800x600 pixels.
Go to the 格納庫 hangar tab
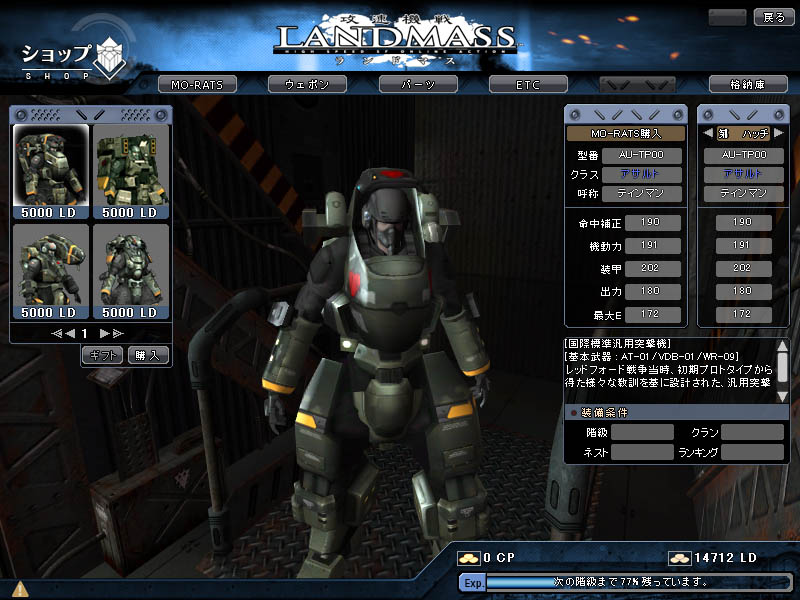coord(748,84)
